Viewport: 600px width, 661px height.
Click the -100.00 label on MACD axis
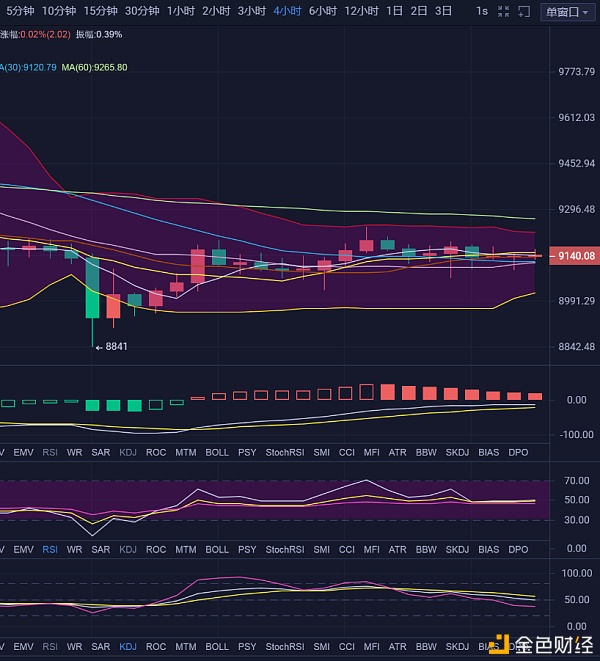(x=576, y=435)
